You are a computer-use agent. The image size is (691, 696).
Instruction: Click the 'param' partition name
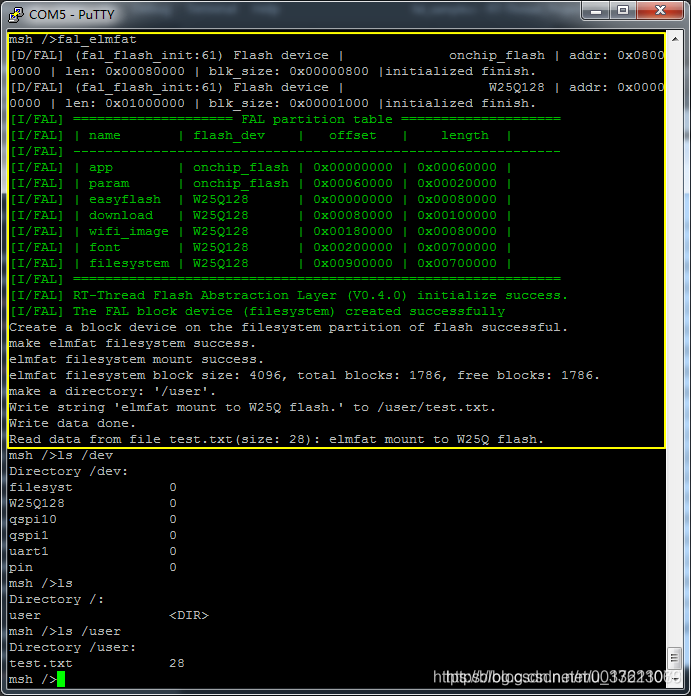109,183
